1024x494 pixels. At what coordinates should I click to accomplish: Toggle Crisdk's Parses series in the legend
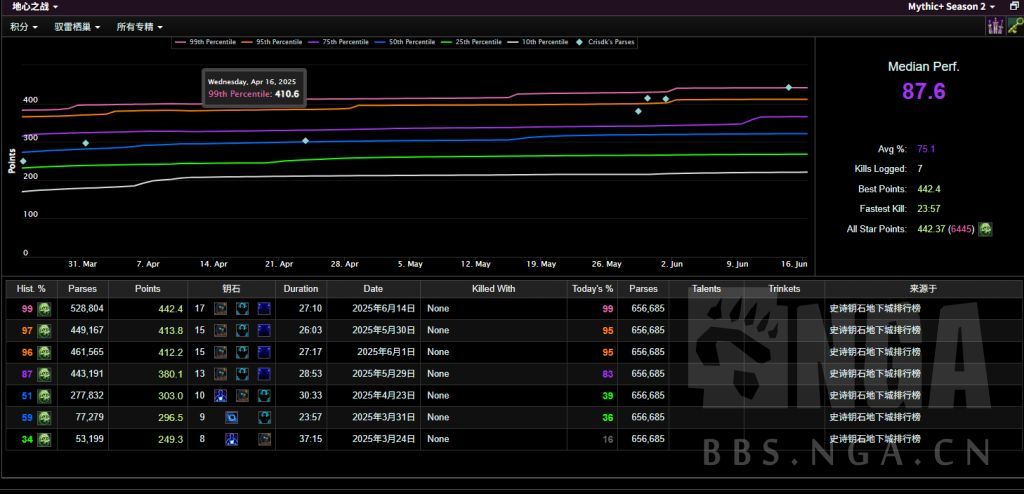(x=605, y=42)
